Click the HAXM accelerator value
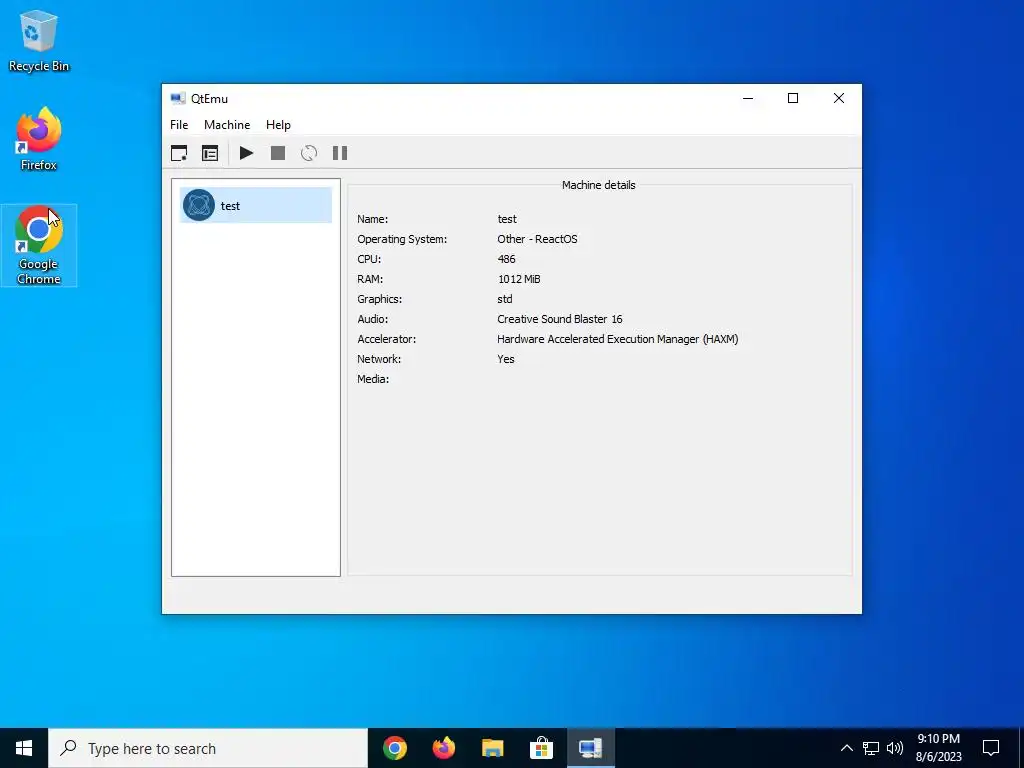1024x768 pixels. [617, 339]
